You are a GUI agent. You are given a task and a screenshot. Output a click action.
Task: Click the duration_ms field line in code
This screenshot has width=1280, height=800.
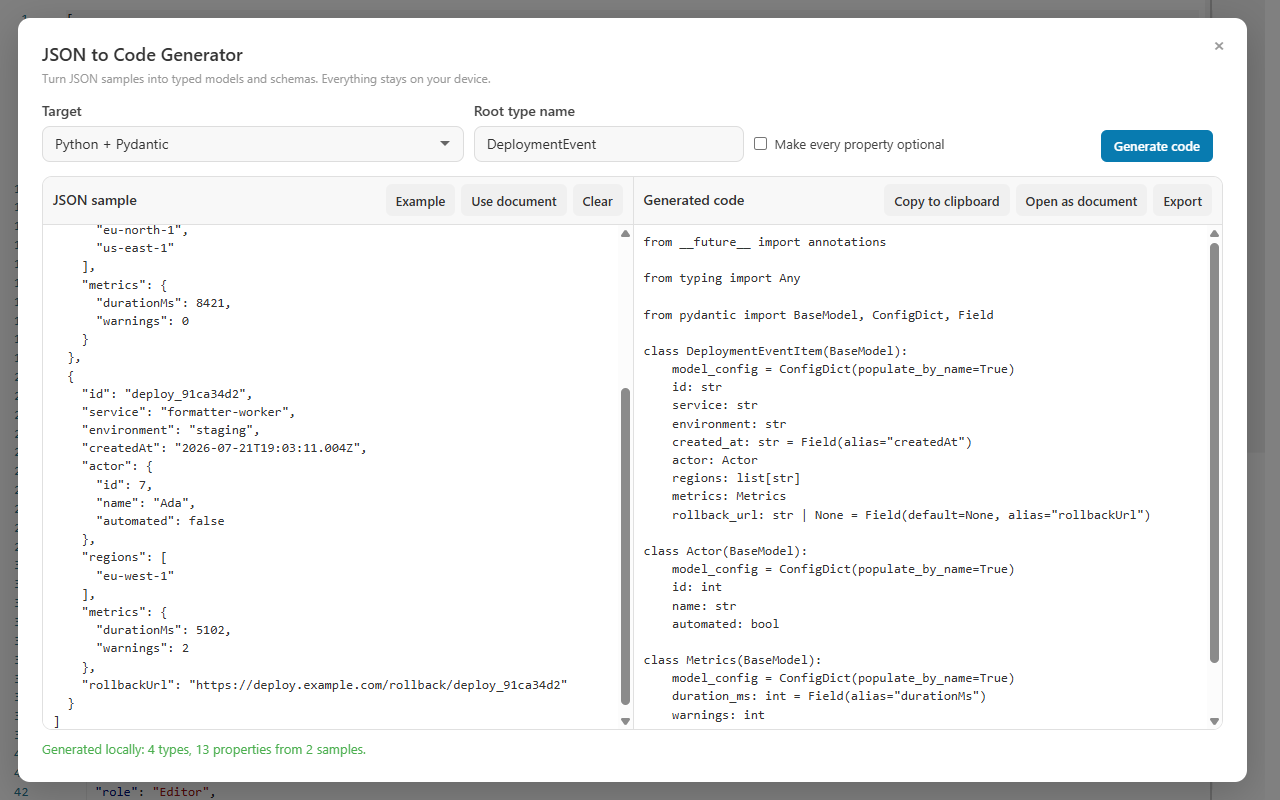[x=829, y=696]
